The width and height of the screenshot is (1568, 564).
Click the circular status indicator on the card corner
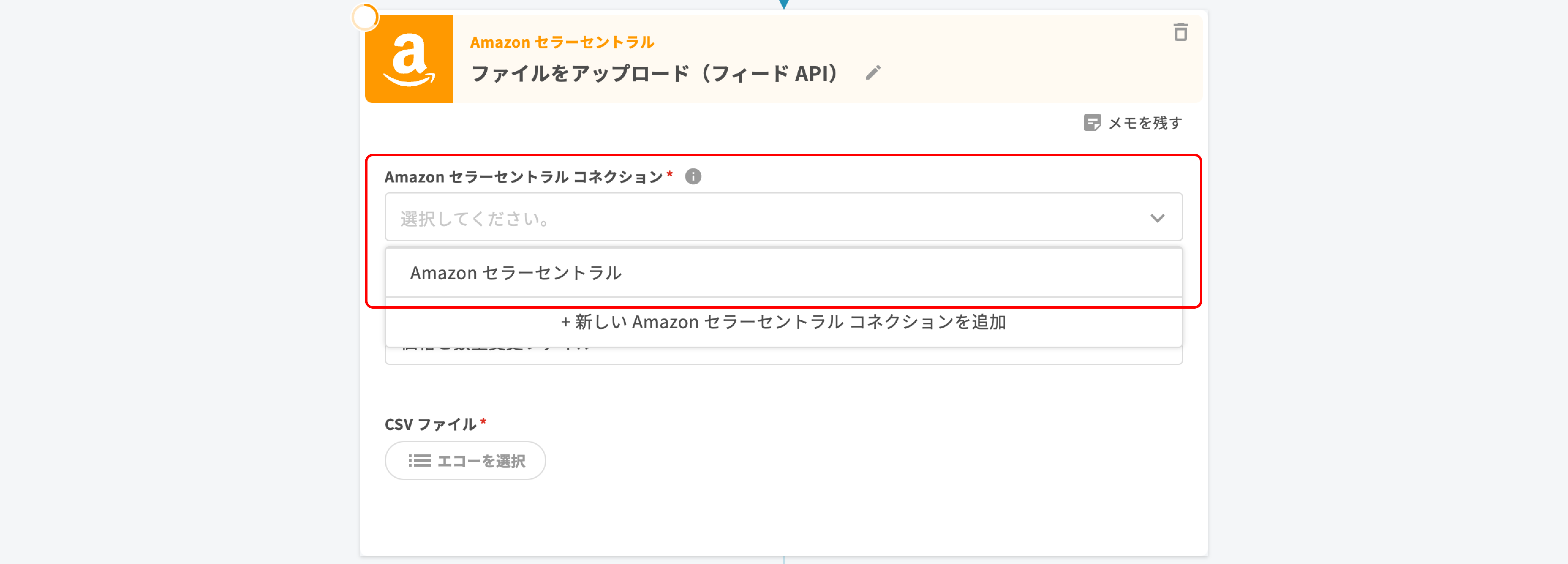(x=365, y=18)
